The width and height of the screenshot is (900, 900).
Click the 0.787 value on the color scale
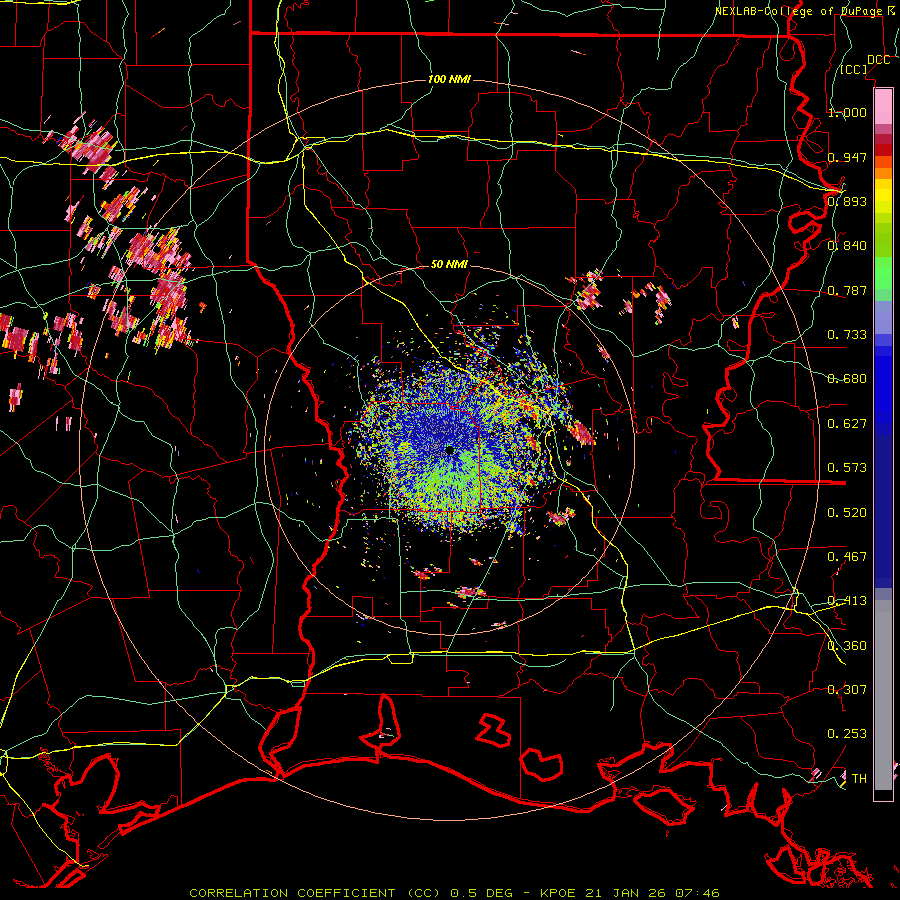(x=847, y=290)
